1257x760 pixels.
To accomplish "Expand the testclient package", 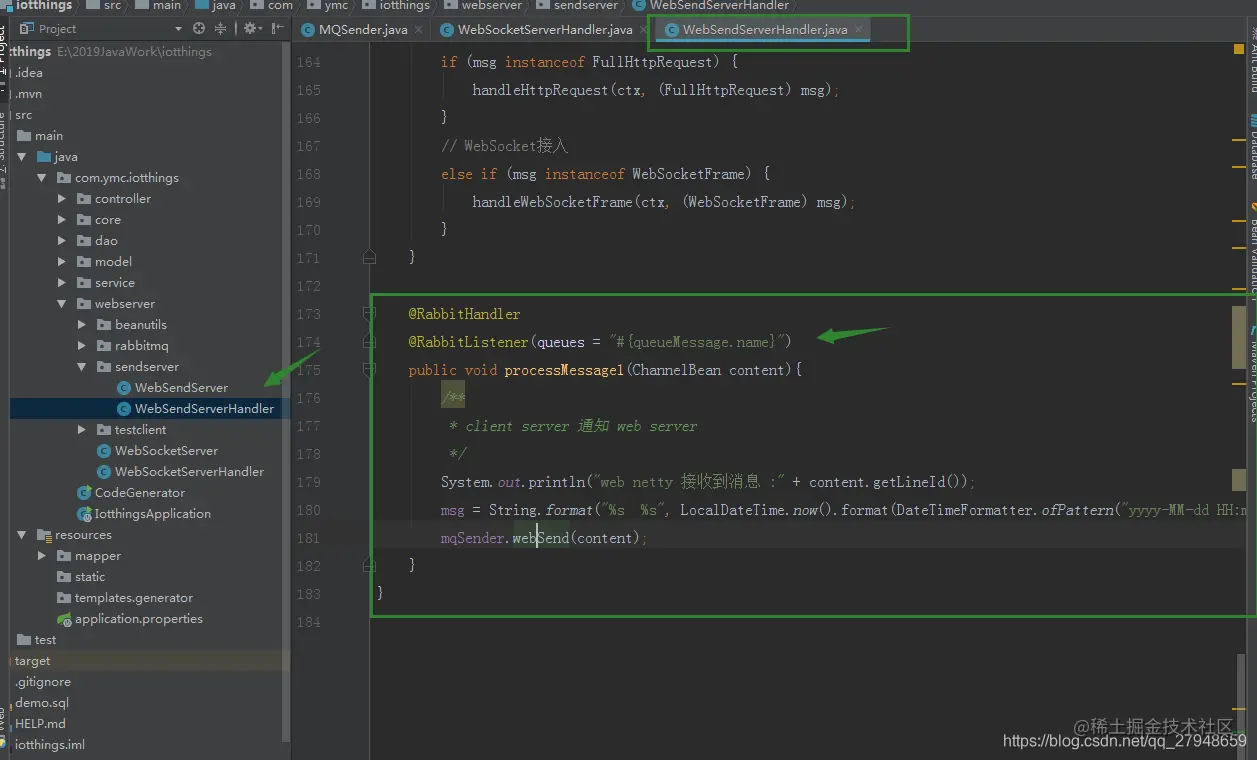I will coord(82,430).
